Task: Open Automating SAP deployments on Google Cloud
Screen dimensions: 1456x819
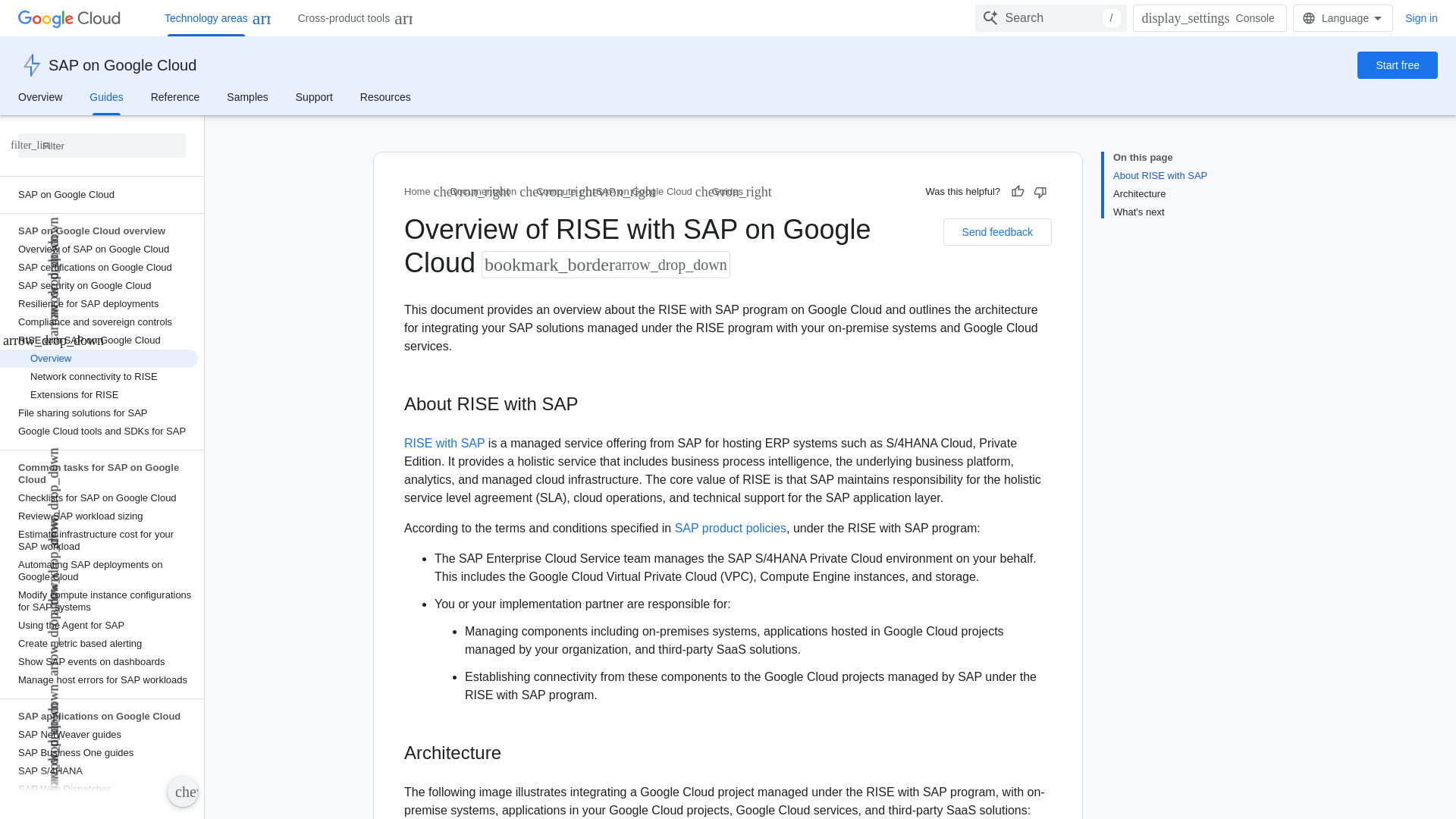Action: click(x=90, y=571)
